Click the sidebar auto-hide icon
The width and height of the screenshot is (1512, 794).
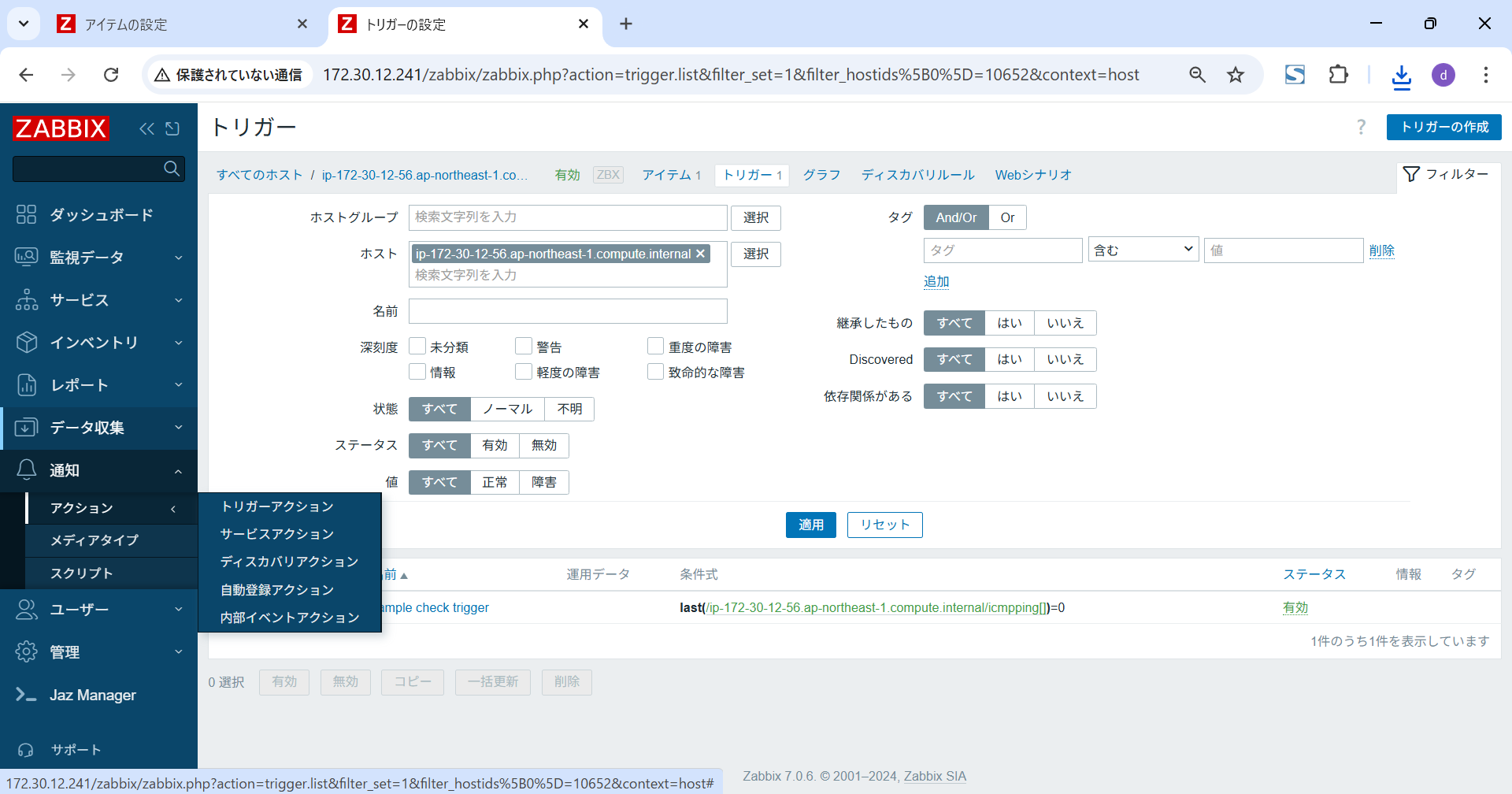[x=172, y=128]
